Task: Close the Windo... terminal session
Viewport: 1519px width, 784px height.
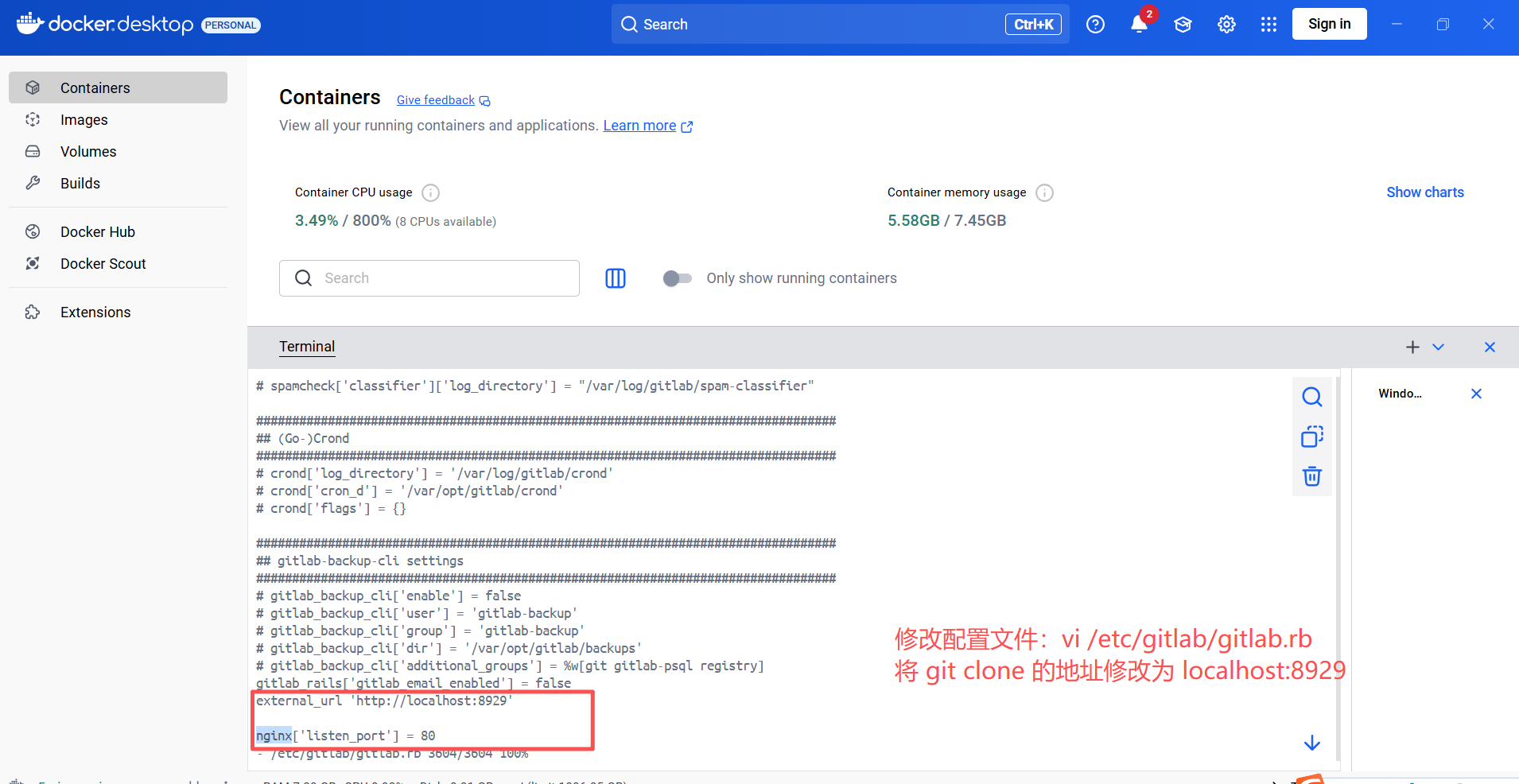Action: click(1476, 394)
